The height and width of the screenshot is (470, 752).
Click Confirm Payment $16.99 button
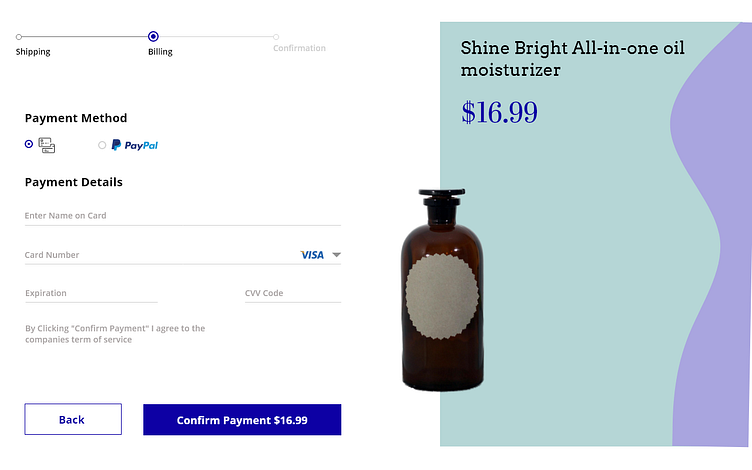(x=242, y=420)
